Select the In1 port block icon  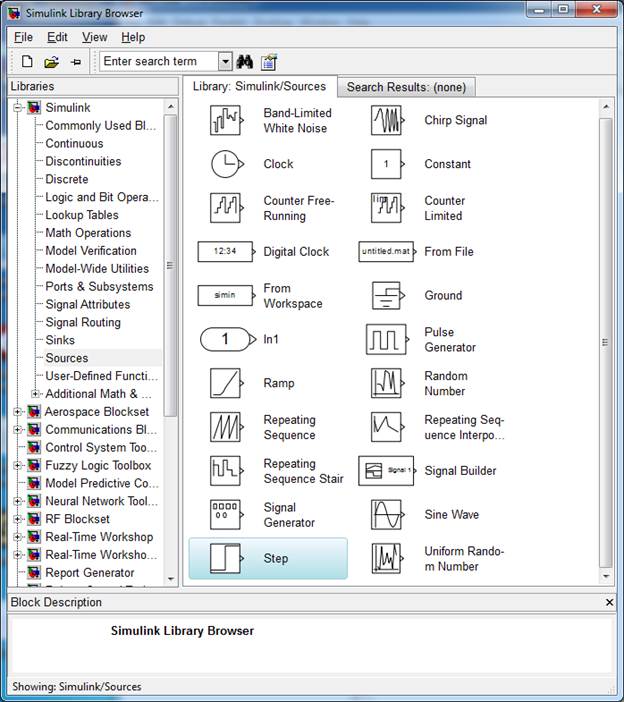pyautogui.click(x=228, y=339)
